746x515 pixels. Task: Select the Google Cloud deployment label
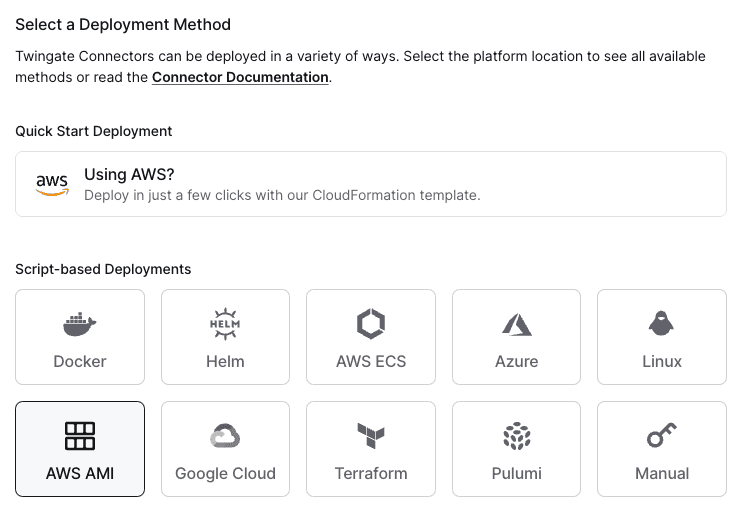(225, 473)
